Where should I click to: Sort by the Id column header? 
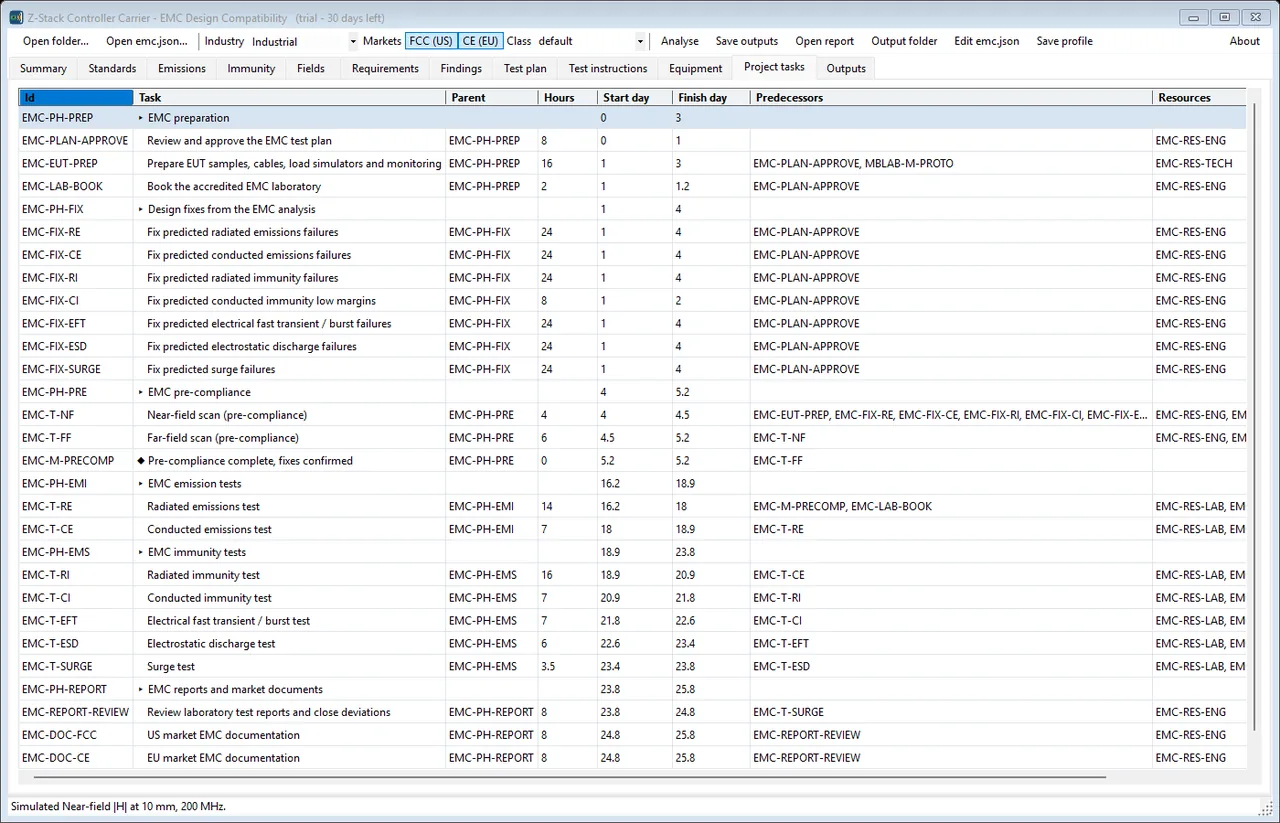click(x=76, y=98)
